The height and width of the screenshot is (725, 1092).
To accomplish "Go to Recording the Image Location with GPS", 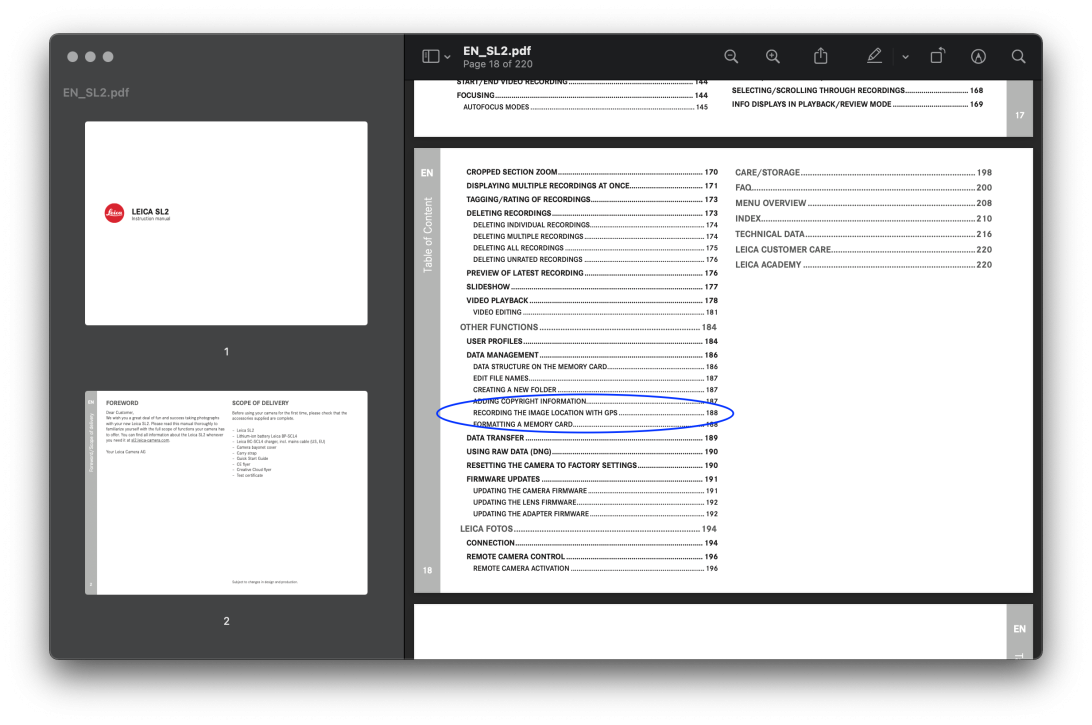I will click(545, 412).
